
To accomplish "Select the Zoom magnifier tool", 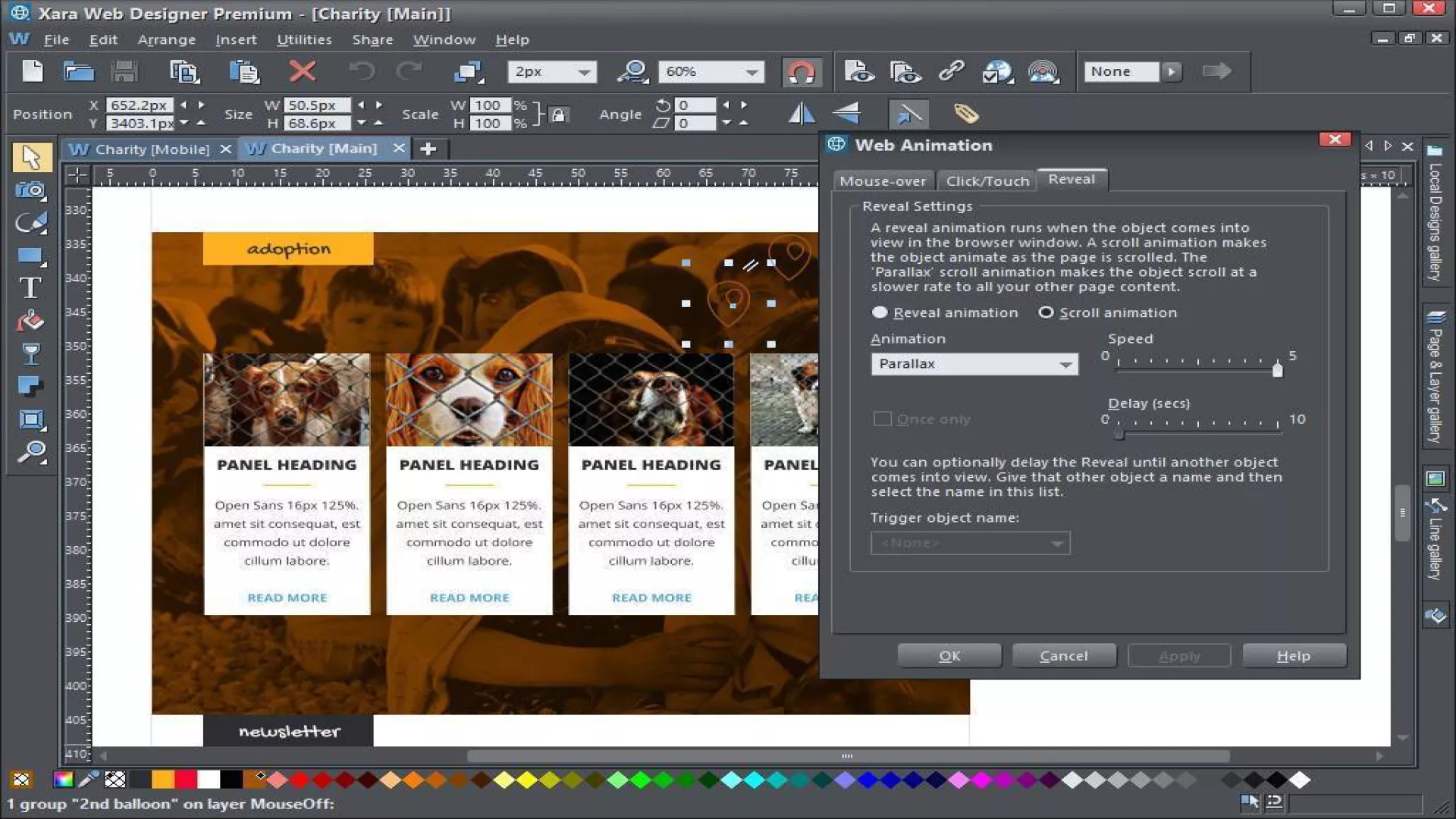I will (x=30, y=453).
